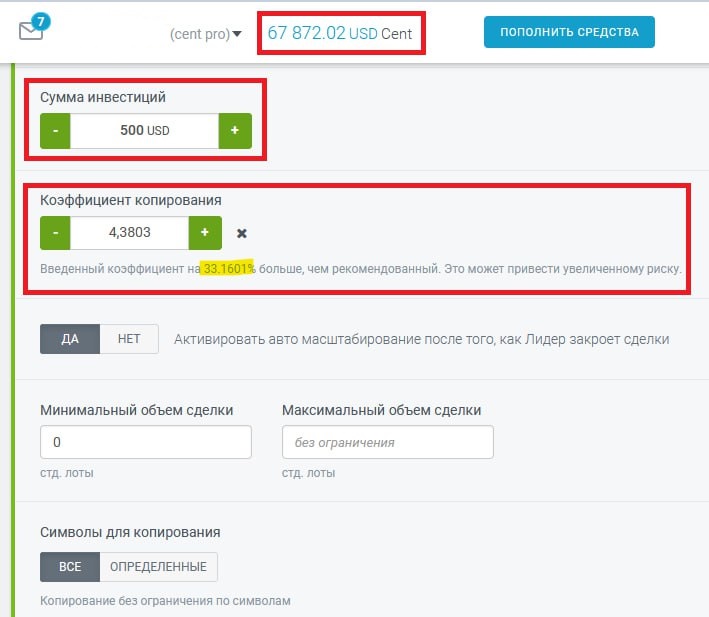Decrease copy coefficient with minus button
This screenshot has width=709, height=617.
[x=55, y=233]
